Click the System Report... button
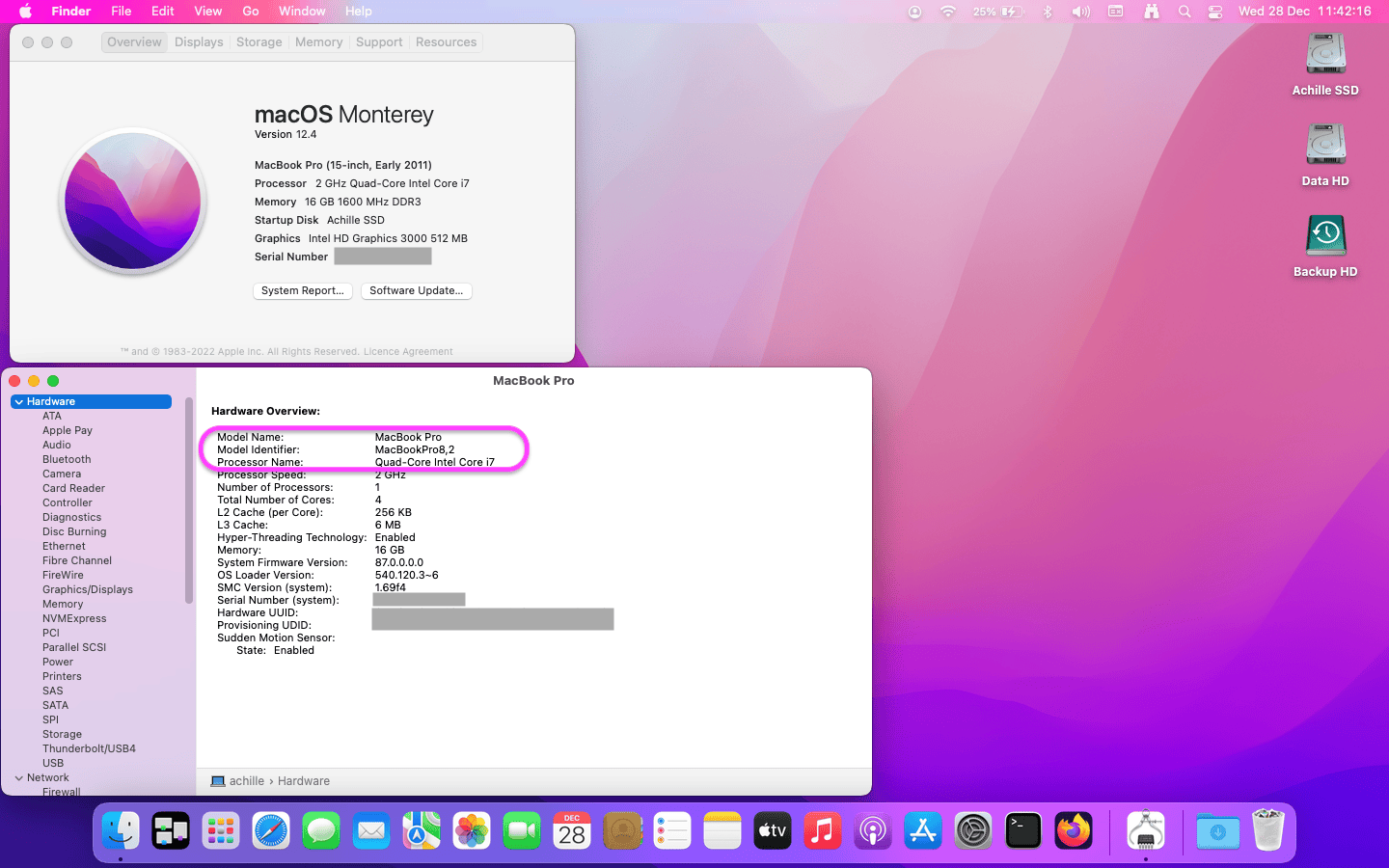 (x=302, y=290)
